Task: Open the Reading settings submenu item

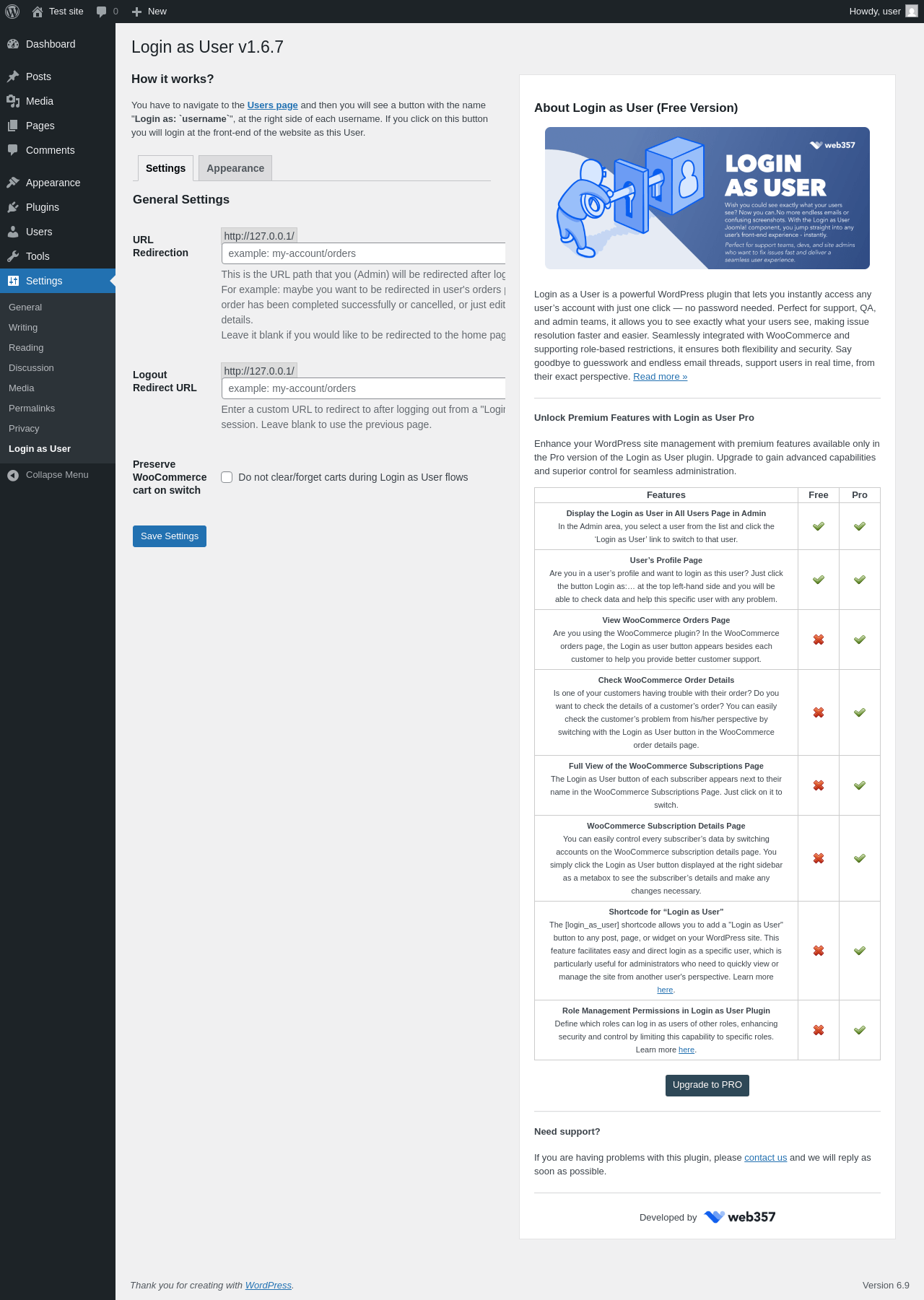Action: click(26, 348)
